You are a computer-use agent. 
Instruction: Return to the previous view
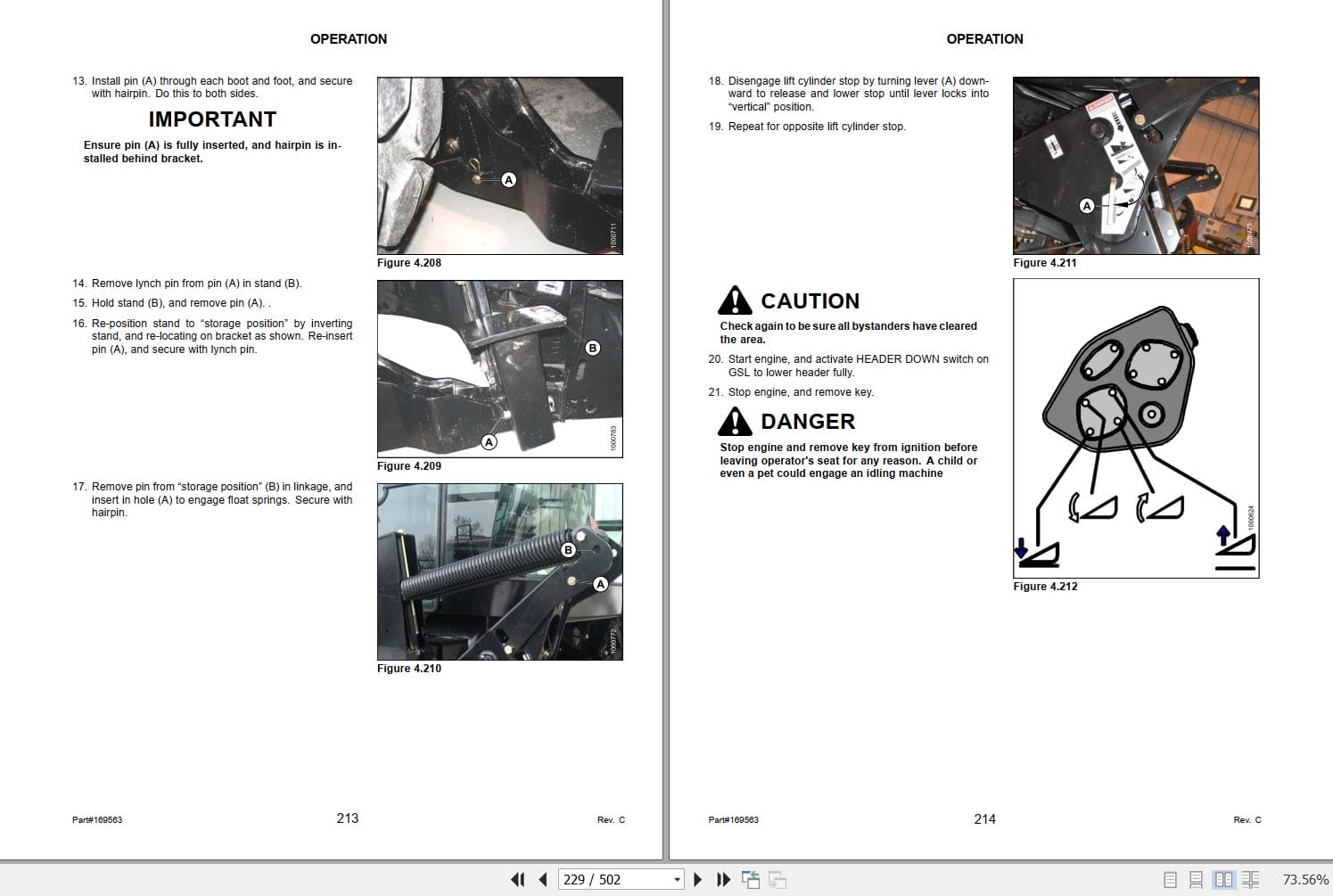[x=752, y=879]
